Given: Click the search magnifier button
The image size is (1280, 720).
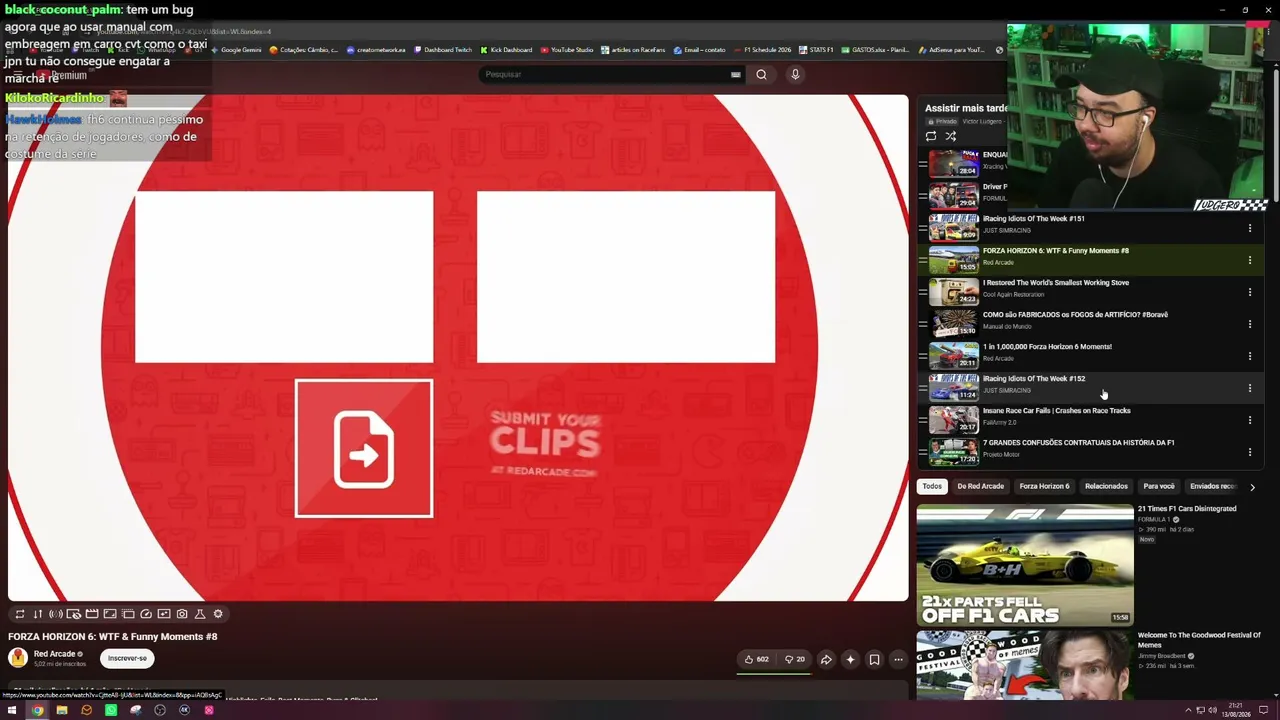Looking at the screenshot, I should [x=761, y=74].
